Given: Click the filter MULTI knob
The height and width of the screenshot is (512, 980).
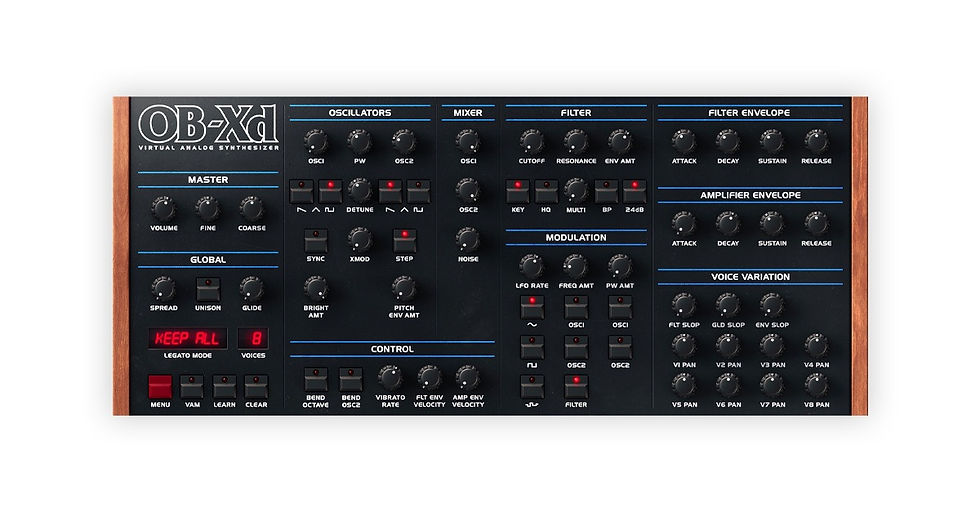Looking at the screenshot, I should tap(576, 191).
